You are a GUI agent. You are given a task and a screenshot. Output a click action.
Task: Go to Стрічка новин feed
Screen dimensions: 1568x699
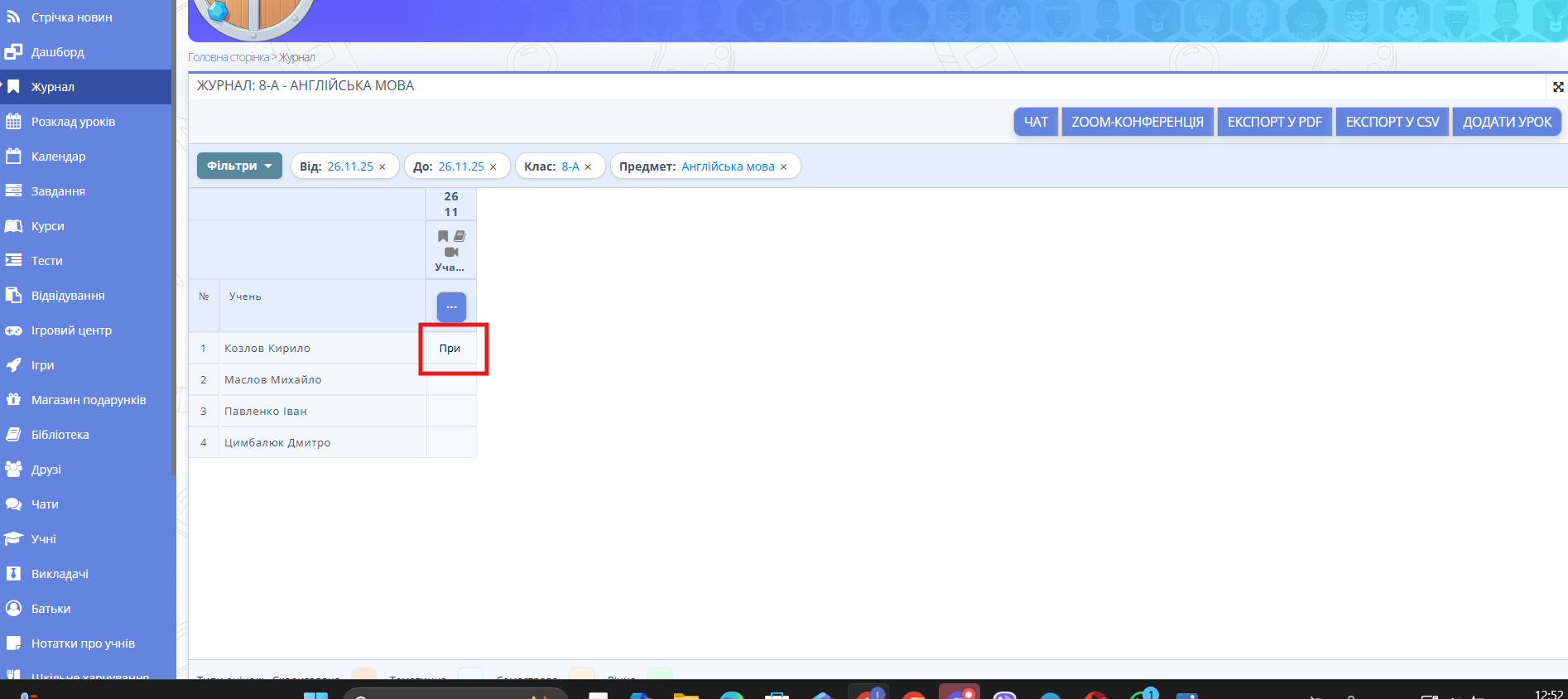pyautogui.click(x=71, y=17)
